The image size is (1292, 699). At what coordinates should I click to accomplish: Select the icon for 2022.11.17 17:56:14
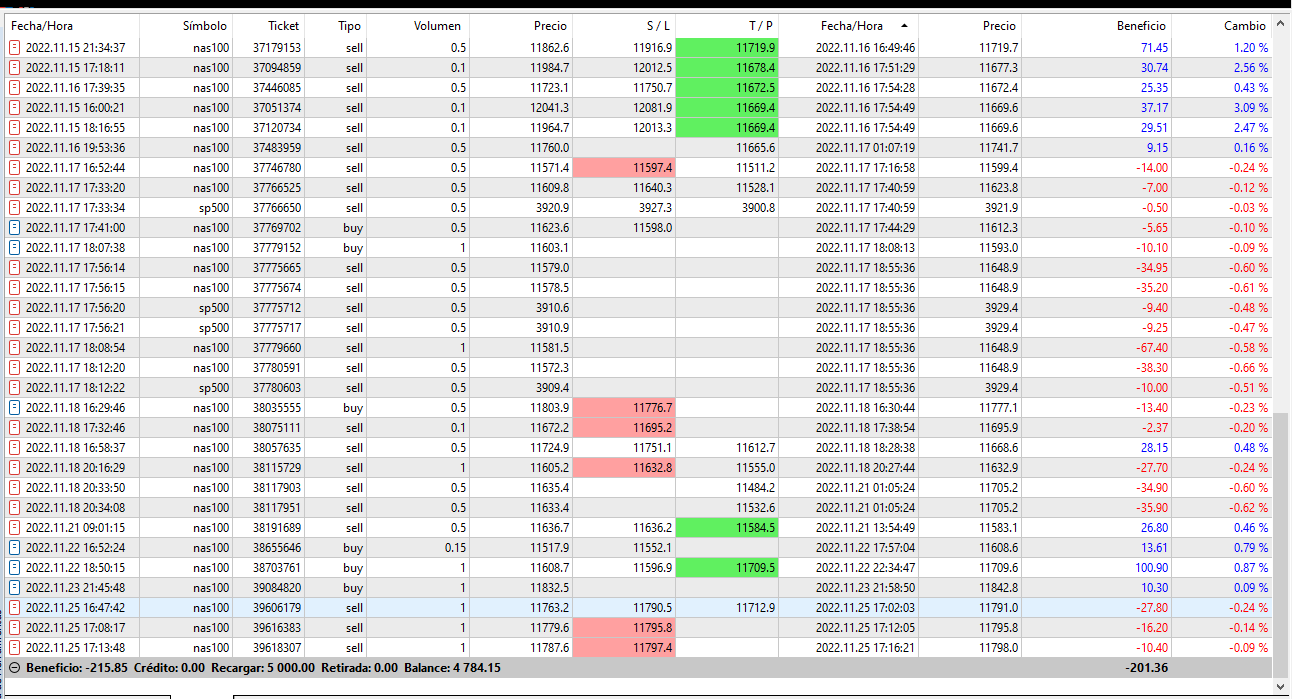click(x=14, y=267)
